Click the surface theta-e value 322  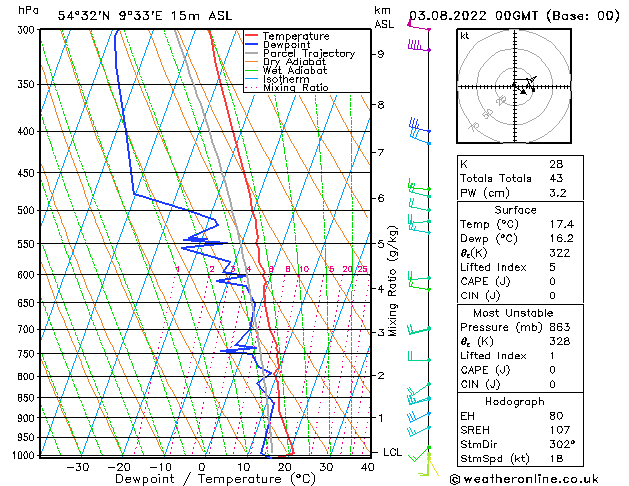560,253
